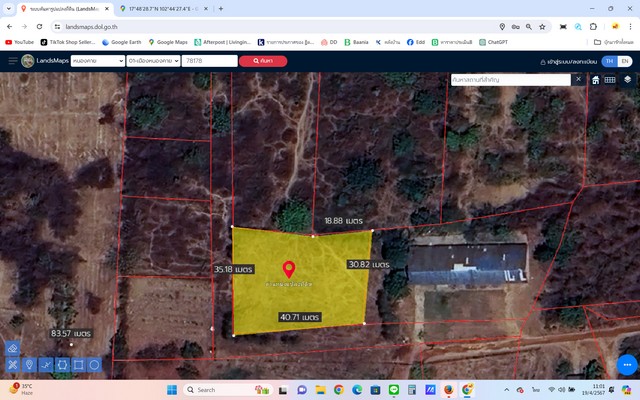This screenshot has height=400, width=640.
Task: Select the circle drawing tool
Action: (94, 365)
